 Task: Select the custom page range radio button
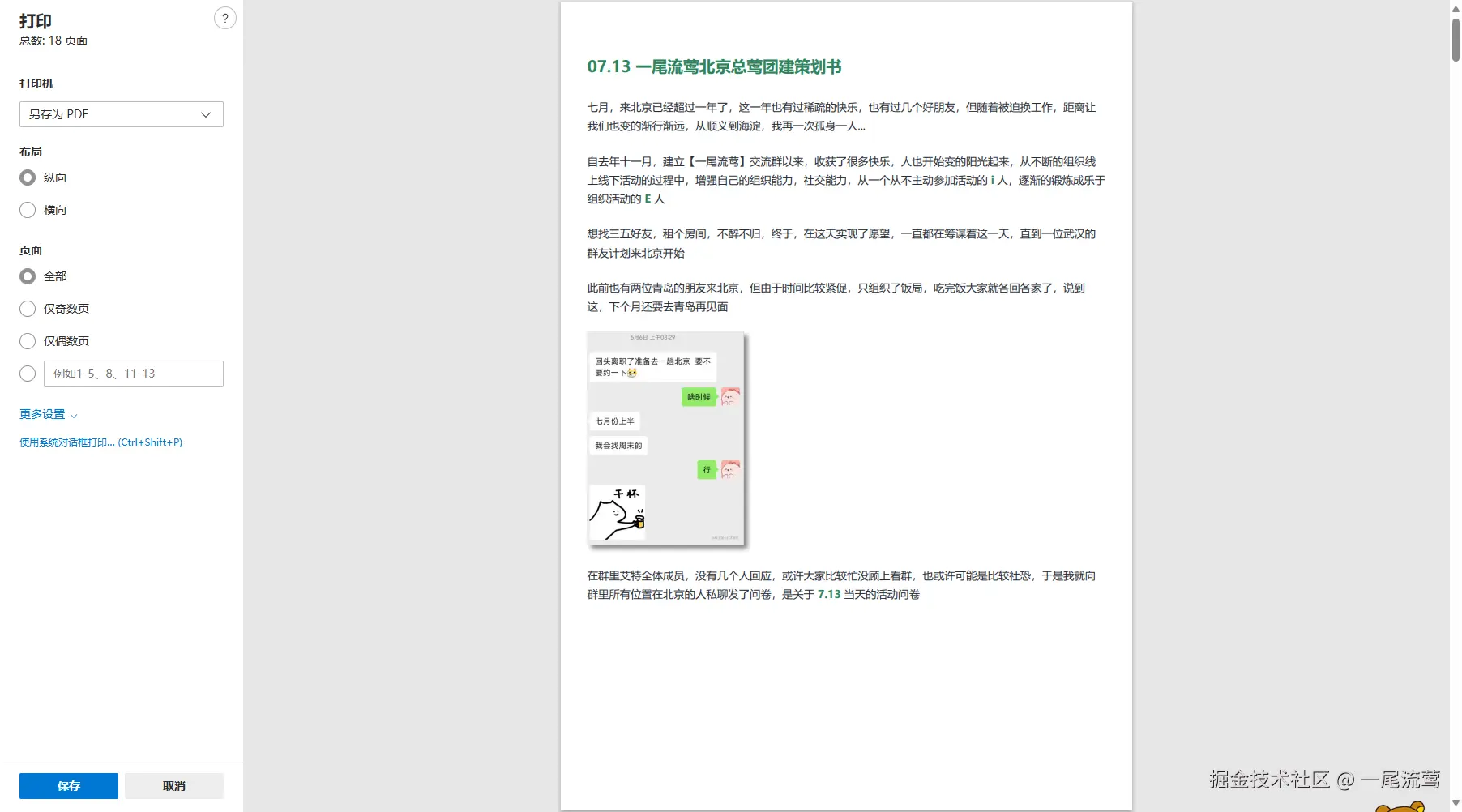click(28, 374)
